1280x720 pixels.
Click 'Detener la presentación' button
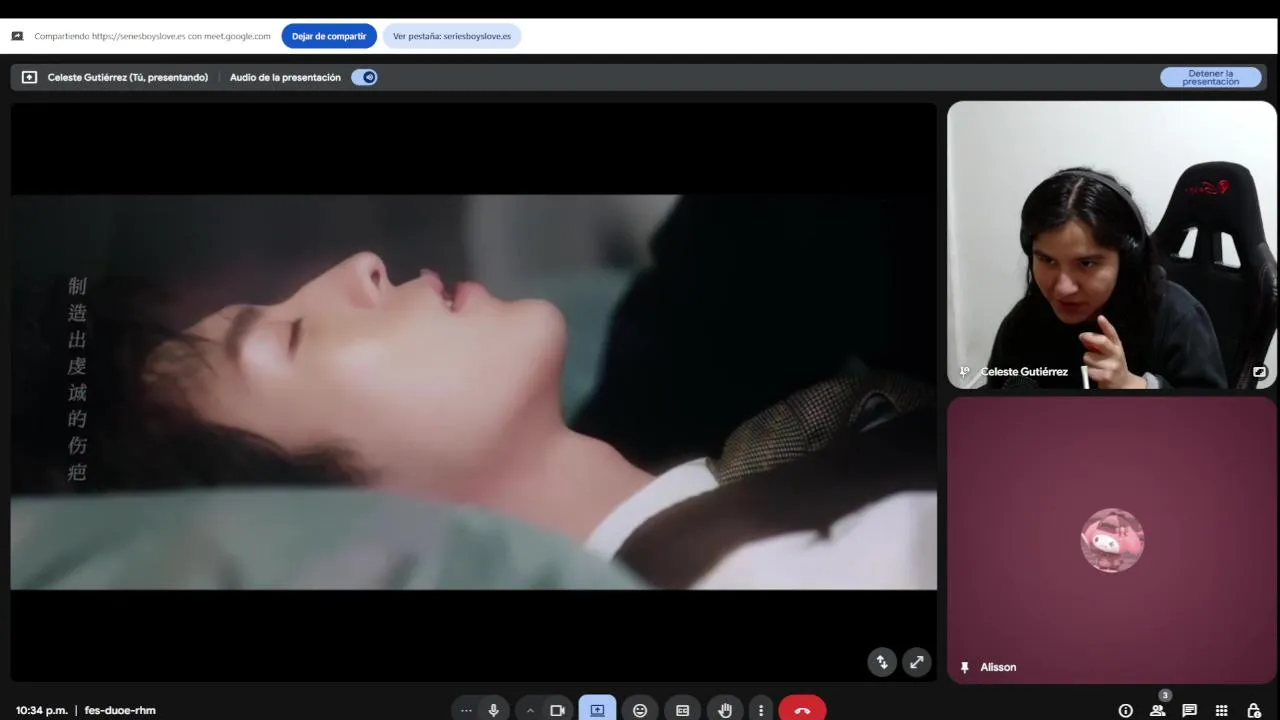[x=1210, y=77]
